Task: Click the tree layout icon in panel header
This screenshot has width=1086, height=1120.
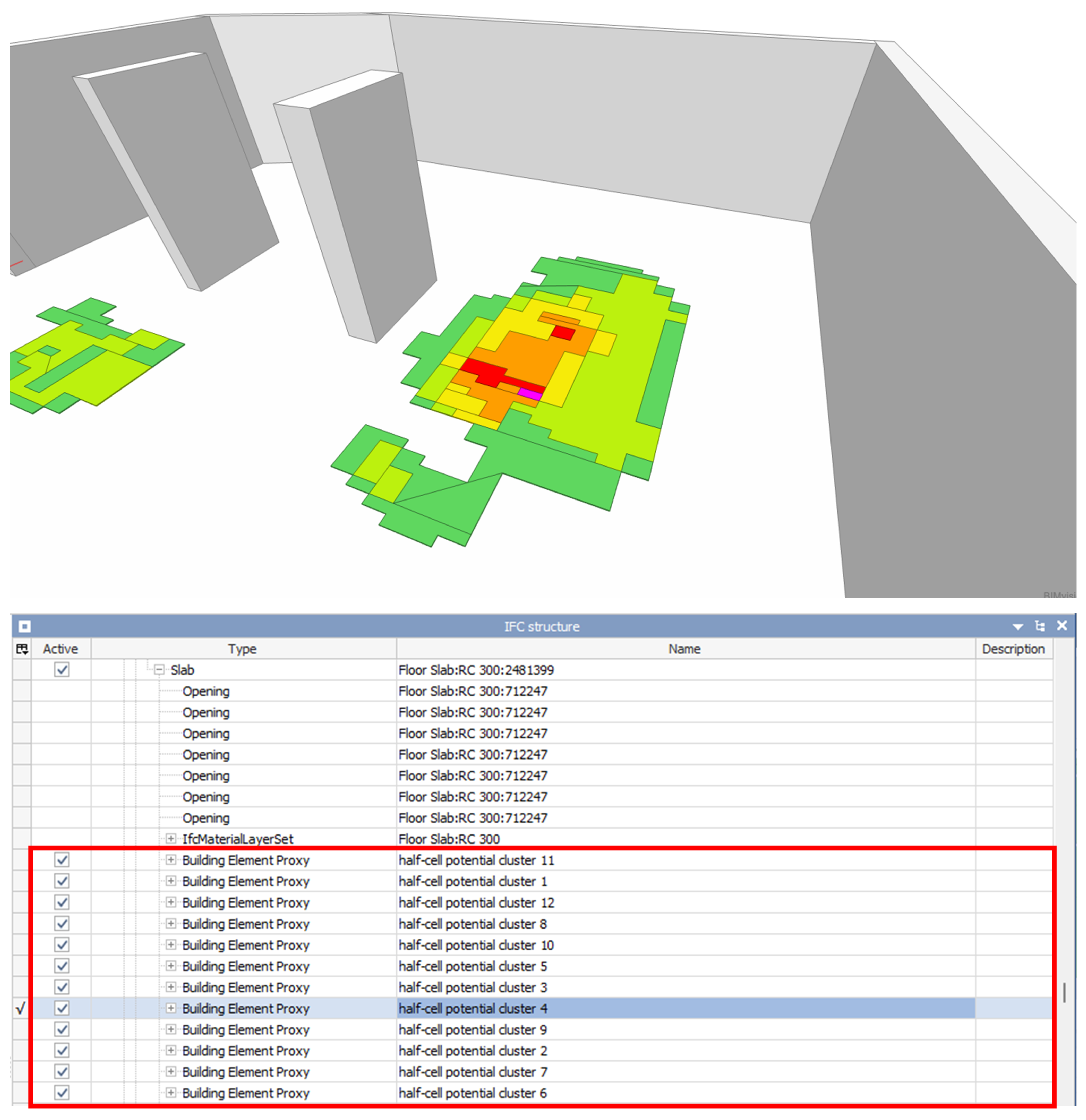Action: click(1040, 626)
